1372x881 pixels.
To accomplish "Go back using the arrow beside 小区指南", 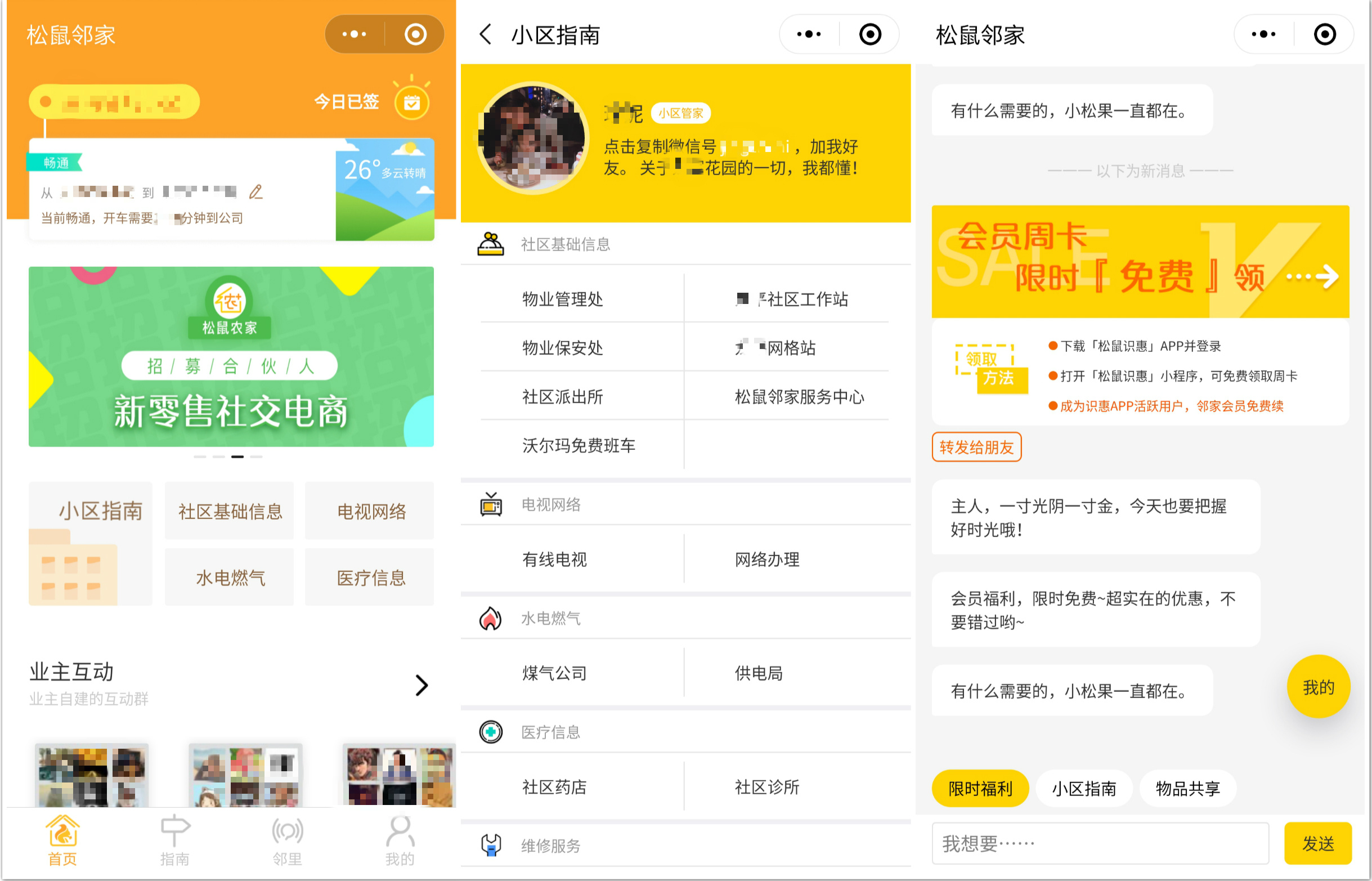I will (x=486, y=34).
